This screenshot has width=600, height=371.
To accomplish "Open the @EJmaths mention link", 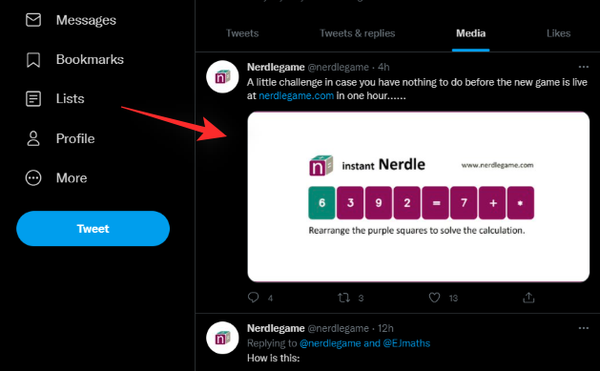I will point(406,343).
